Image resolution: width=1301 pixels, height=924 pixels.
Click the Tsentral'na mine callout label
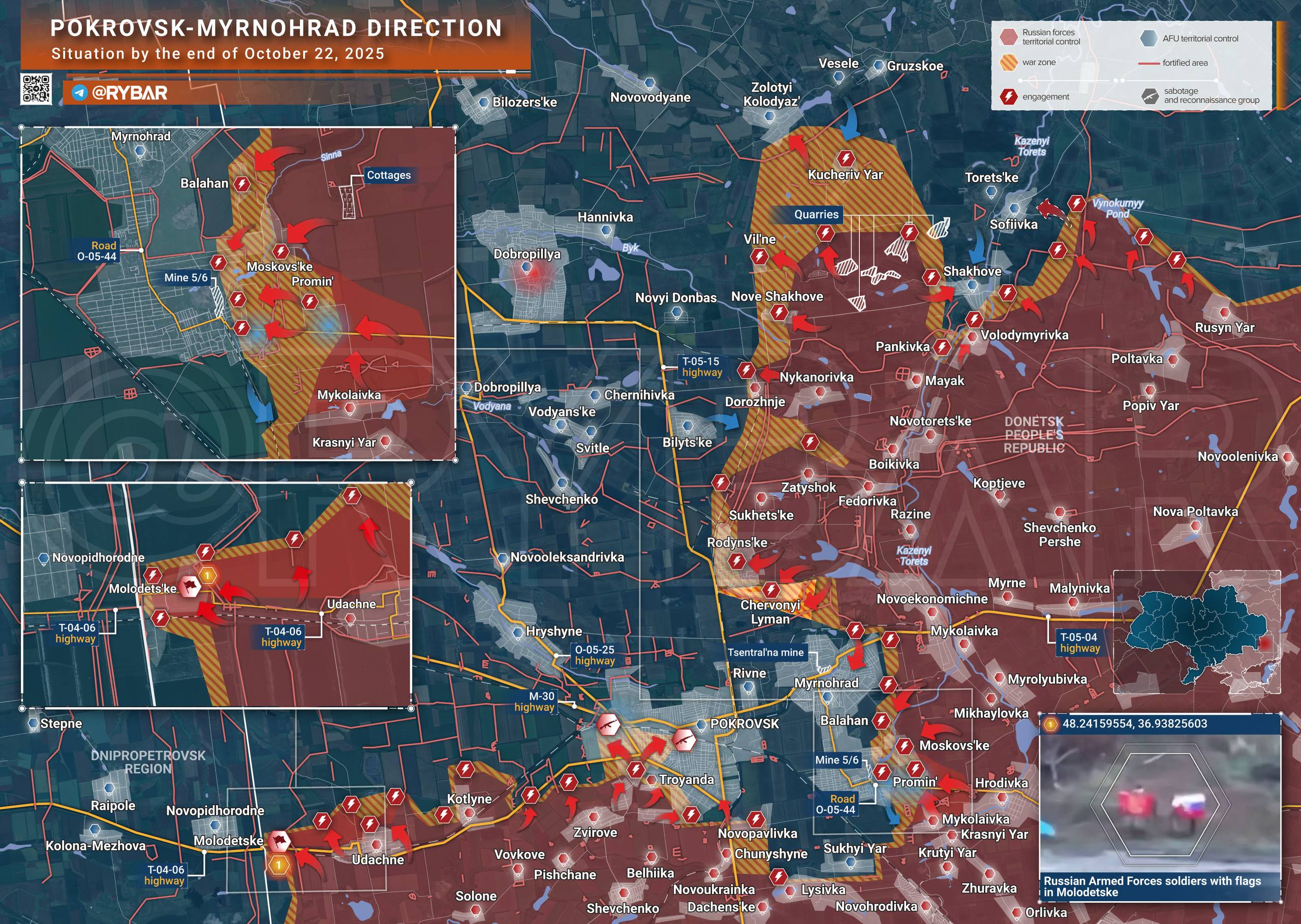765,653
